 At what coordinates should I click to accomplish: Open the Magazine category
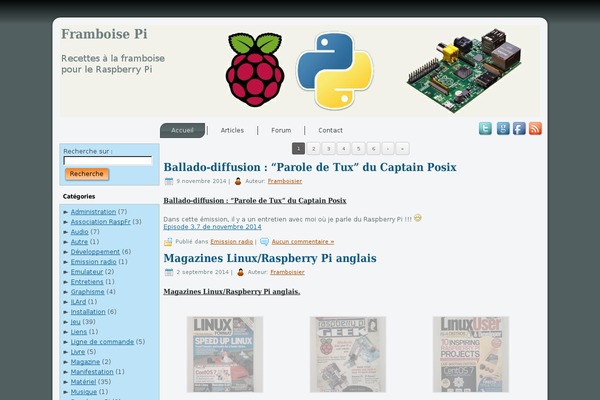pyautogui.click(x=85, y=362)
